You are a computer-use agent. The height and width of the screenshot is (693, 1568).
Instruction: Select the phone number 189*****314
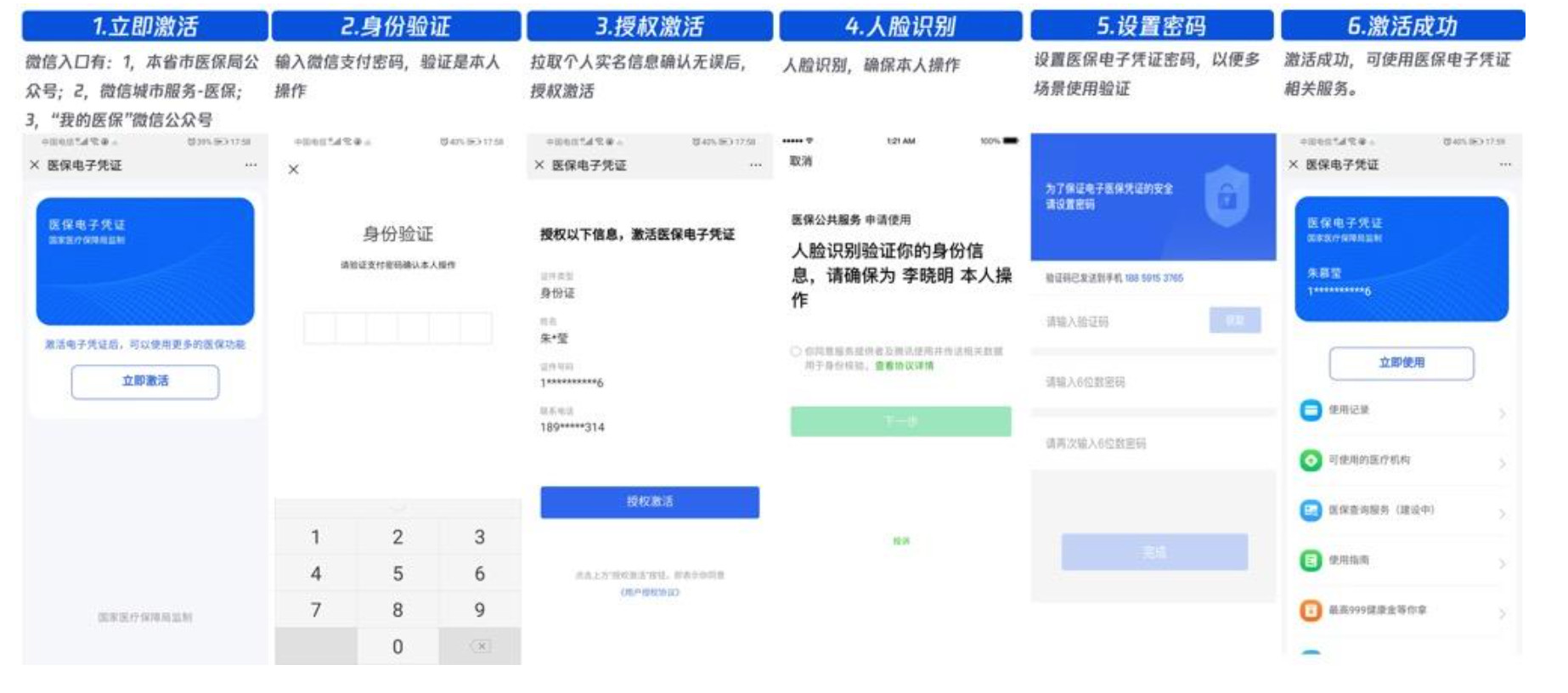click(572, 427)
